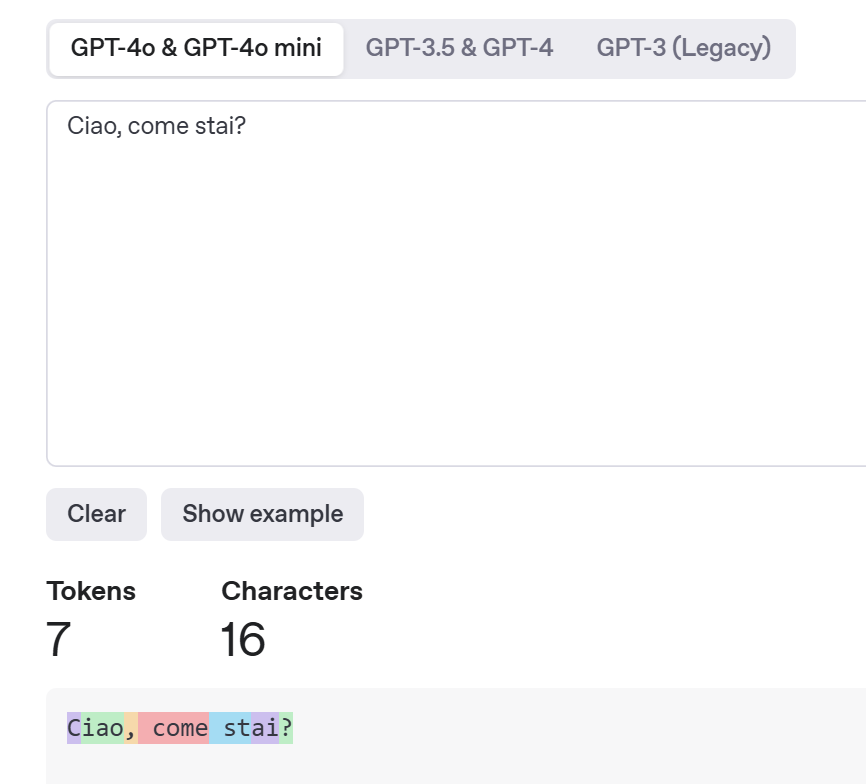Viewport: 866px width, 784px height.
Task: Select the GPT-3 (Legacy) tokenizer tab
Action: click(x=684, y=48)
